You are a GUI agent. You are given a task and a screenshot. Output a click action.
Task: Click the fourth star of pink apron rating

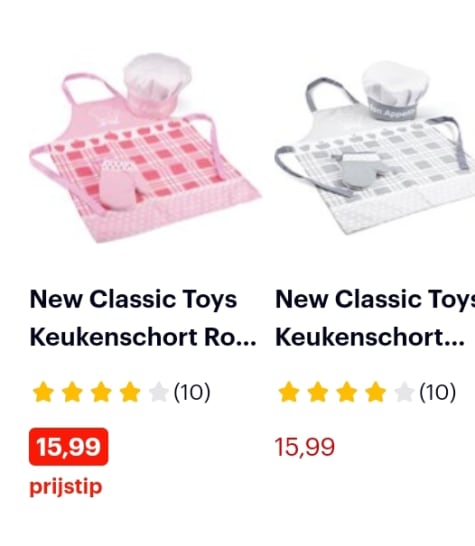(130, 392)
